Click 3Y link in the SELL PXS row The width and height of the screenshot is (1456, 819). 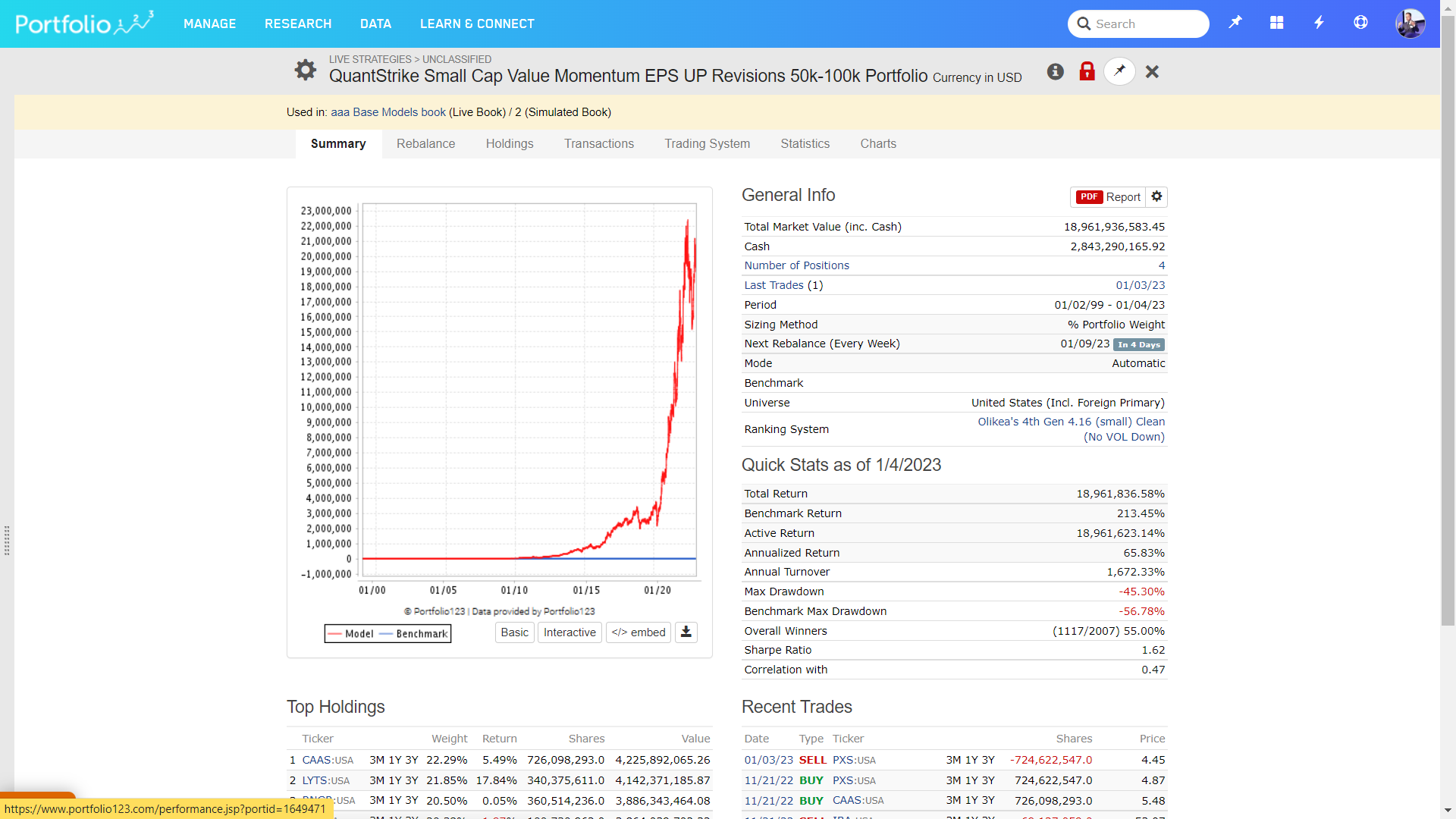[989, 760]
